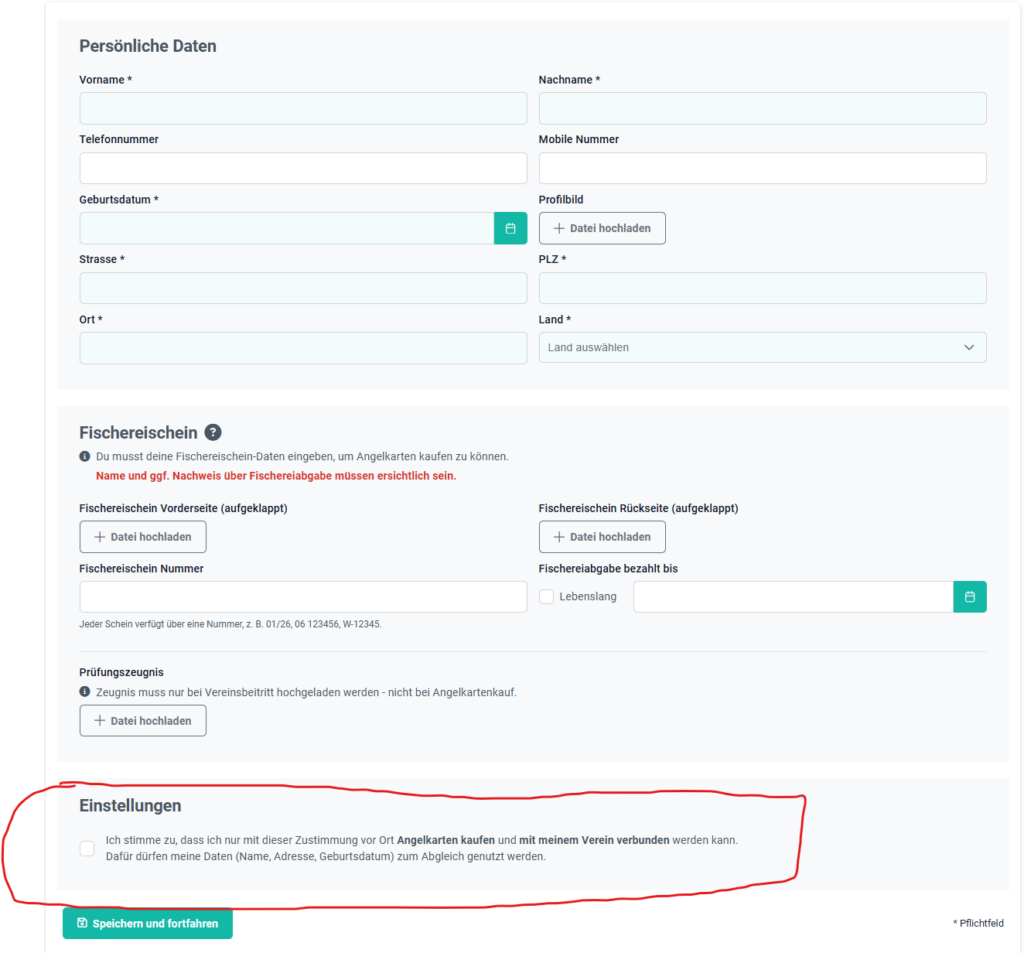1024x953 pixels.
Task: Click the plus icon for Fischereischein Vorderseite upload
Action: tap(100, 537)
